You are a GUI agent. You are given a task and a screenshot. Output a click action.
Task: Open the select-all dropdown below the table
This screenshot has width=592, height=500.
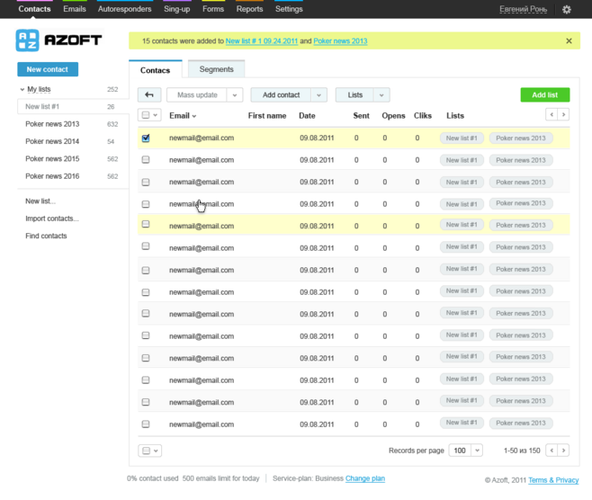point(150,451)
